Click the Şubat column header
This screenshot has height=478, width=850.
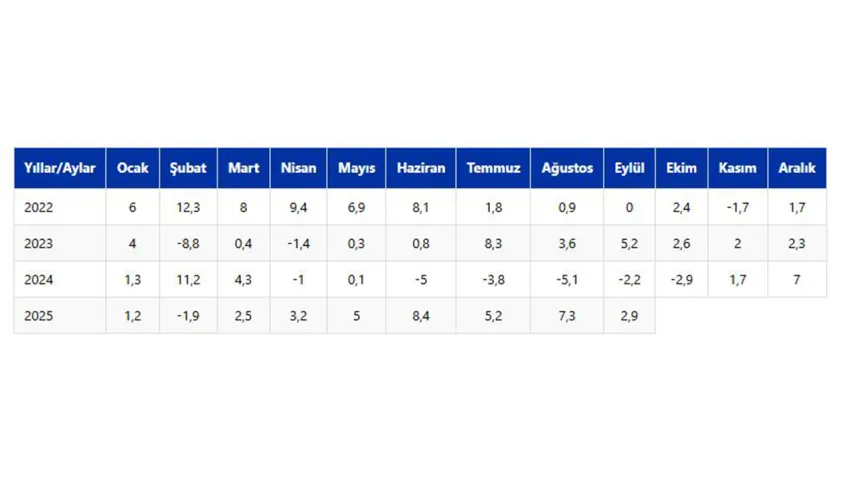coord(188,168)
